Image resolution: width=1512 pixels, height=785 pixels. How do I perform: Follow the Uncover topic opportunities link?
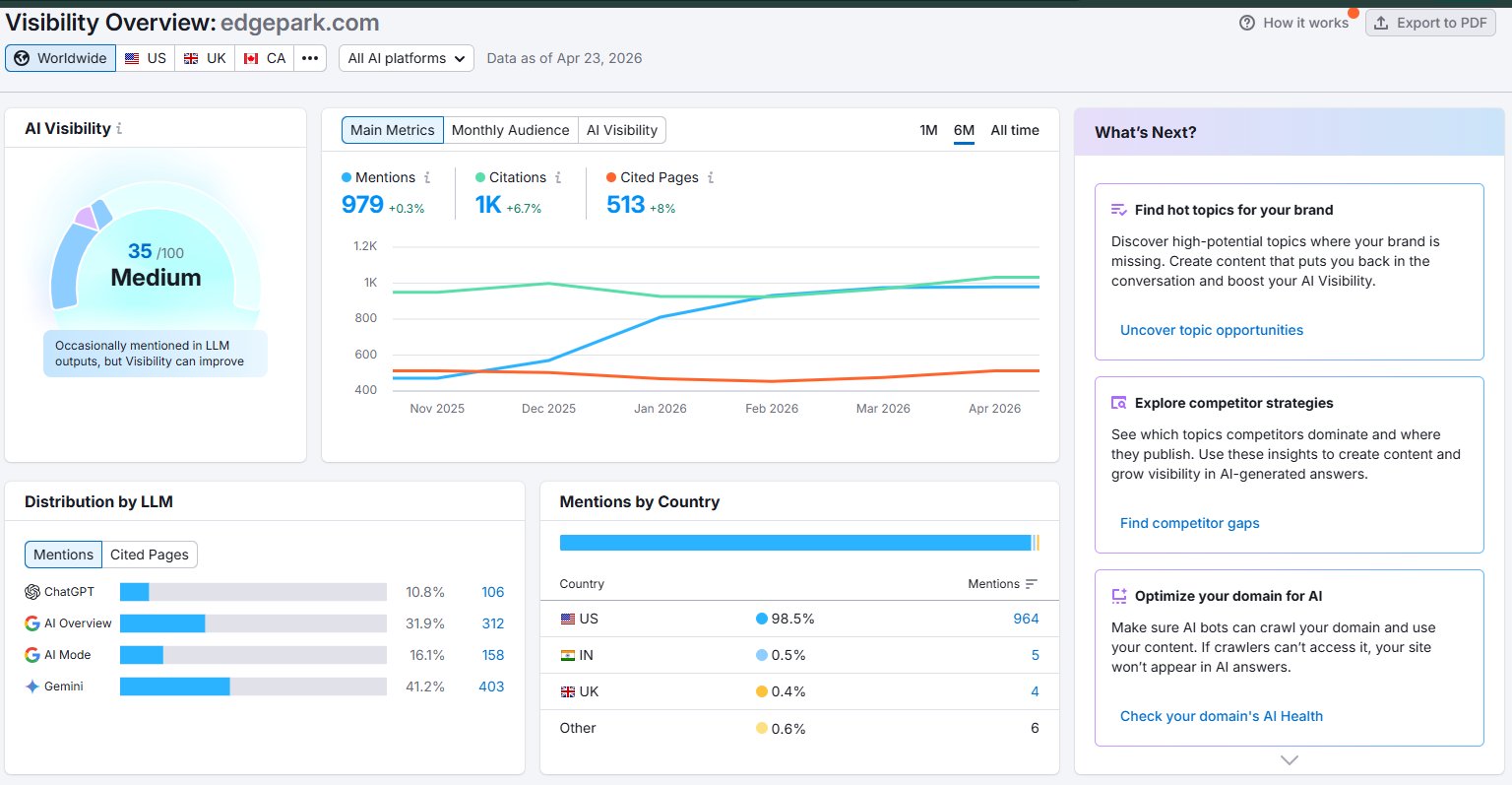pyautogui.click(x=1212, y=330)
